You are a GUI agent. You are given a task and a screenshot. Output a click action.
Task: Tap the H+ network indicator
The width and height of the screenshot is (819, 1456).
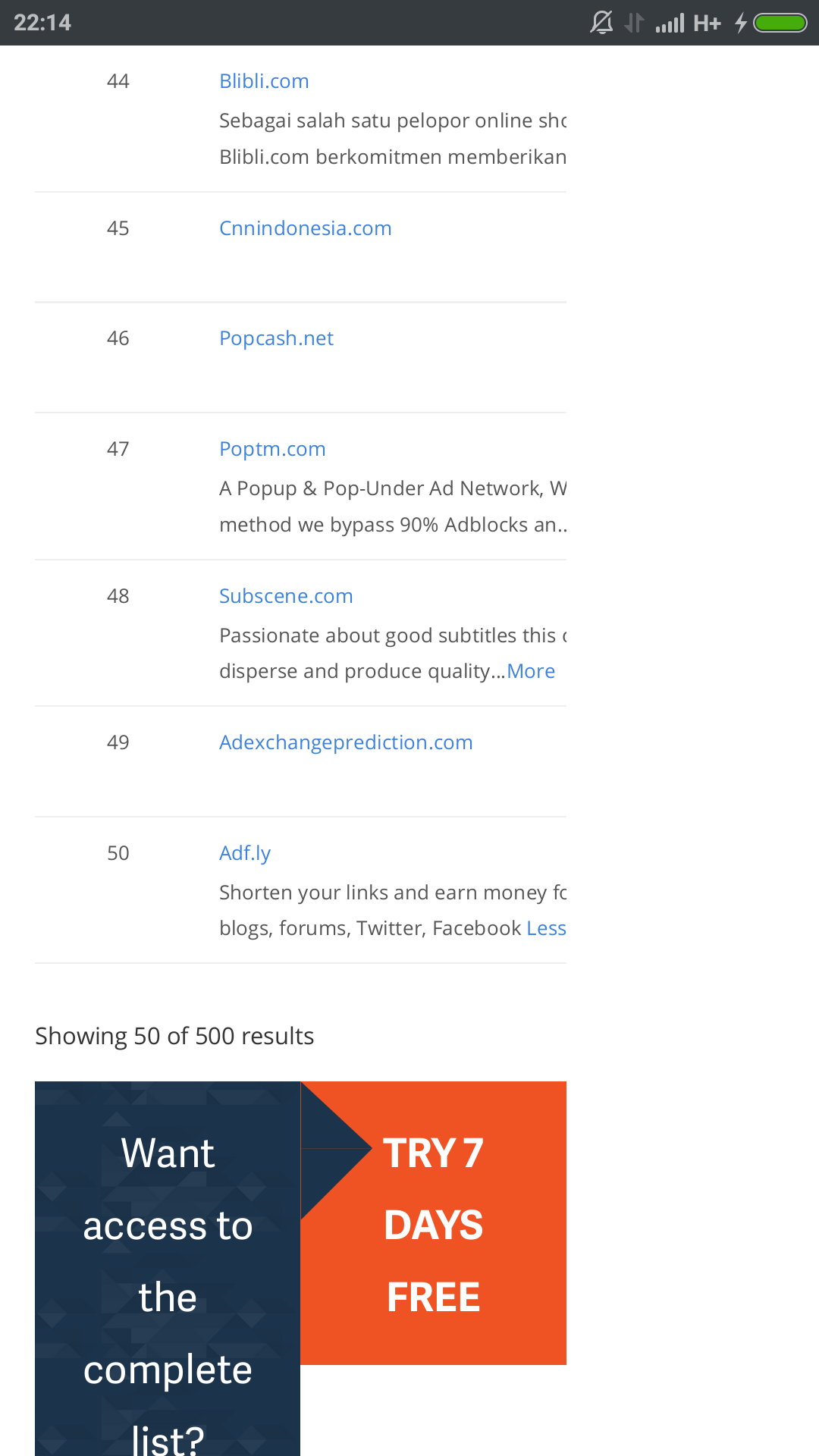pyautogui.click(x=707, y=24)
